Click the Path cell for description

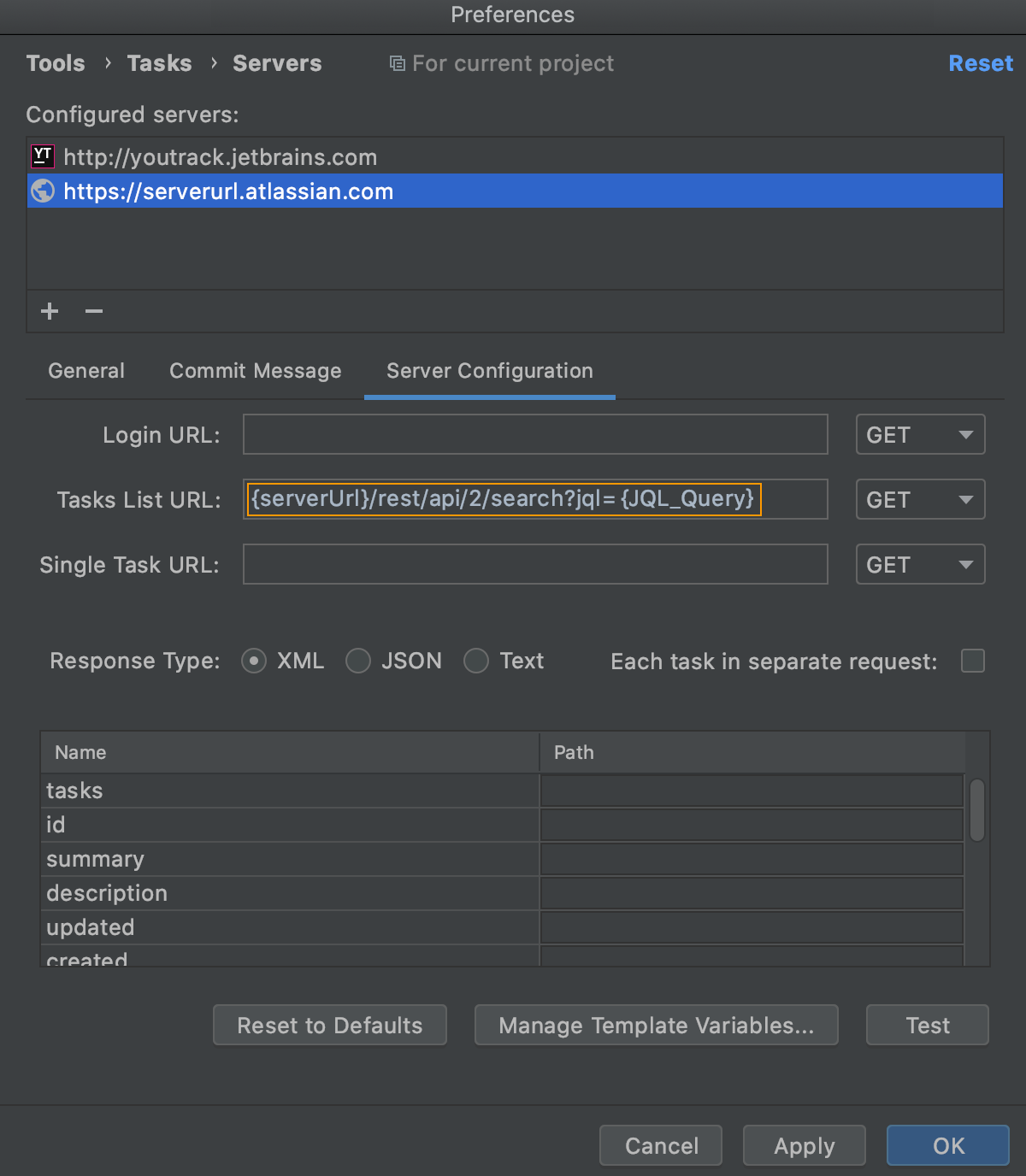752,893
